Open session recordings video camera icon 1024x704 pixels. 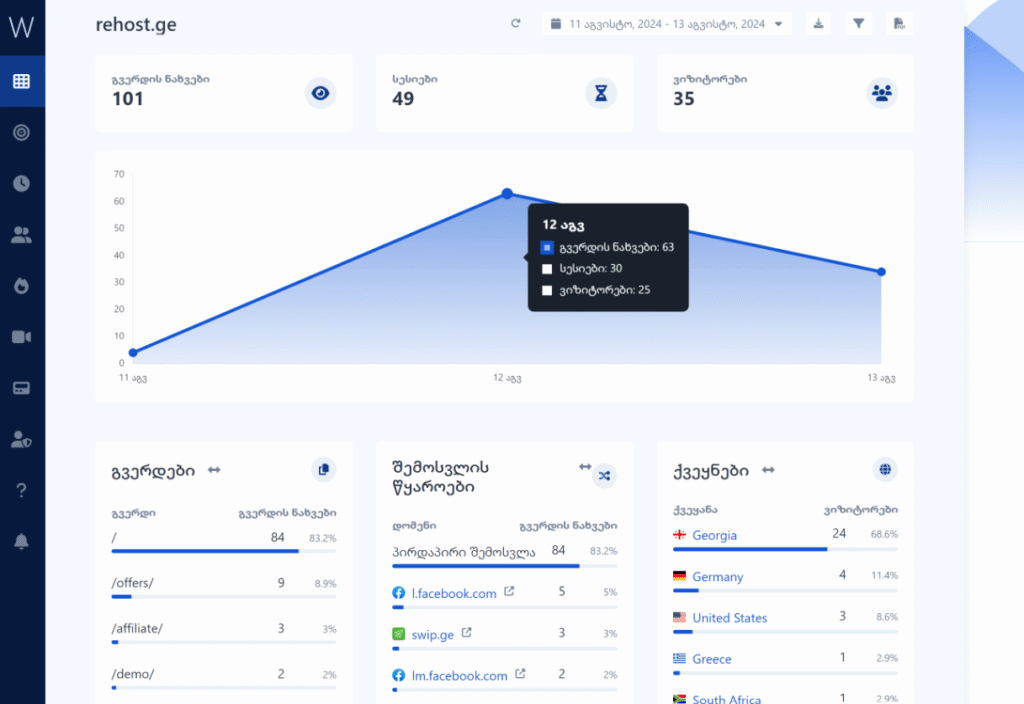21,336
